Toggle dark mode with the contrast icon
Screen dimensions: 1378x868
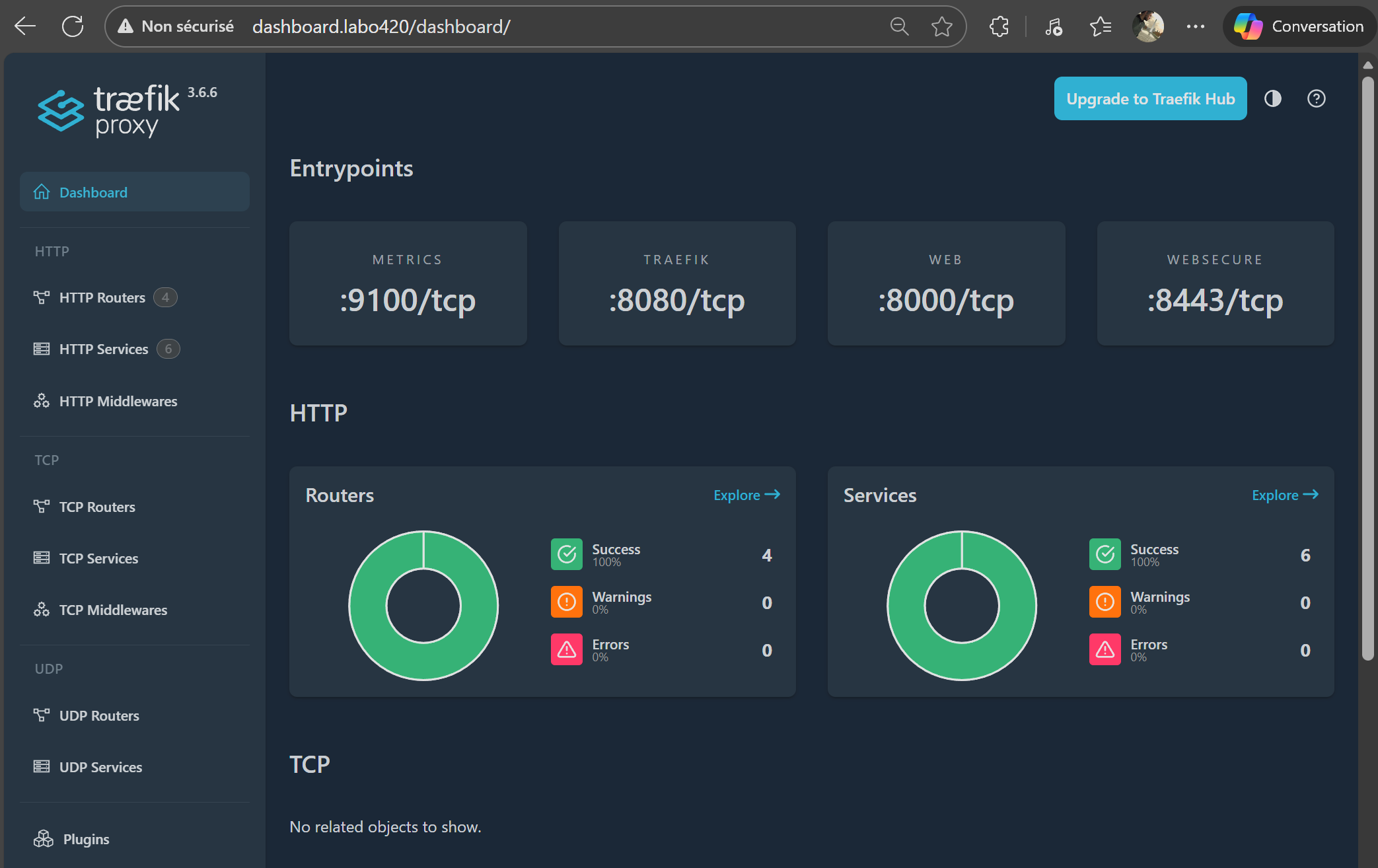click(1272, 98)
